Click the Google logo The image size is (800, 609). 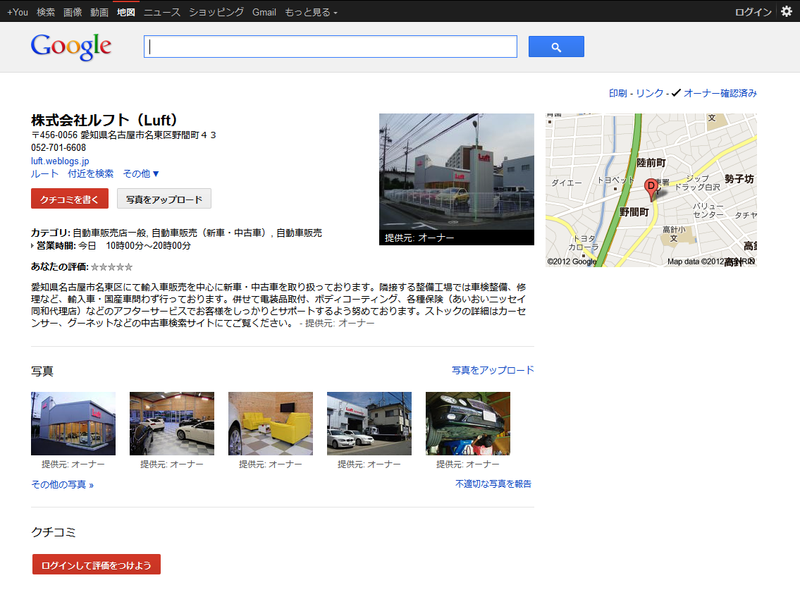pyautogui.click(x=71, y=47)
